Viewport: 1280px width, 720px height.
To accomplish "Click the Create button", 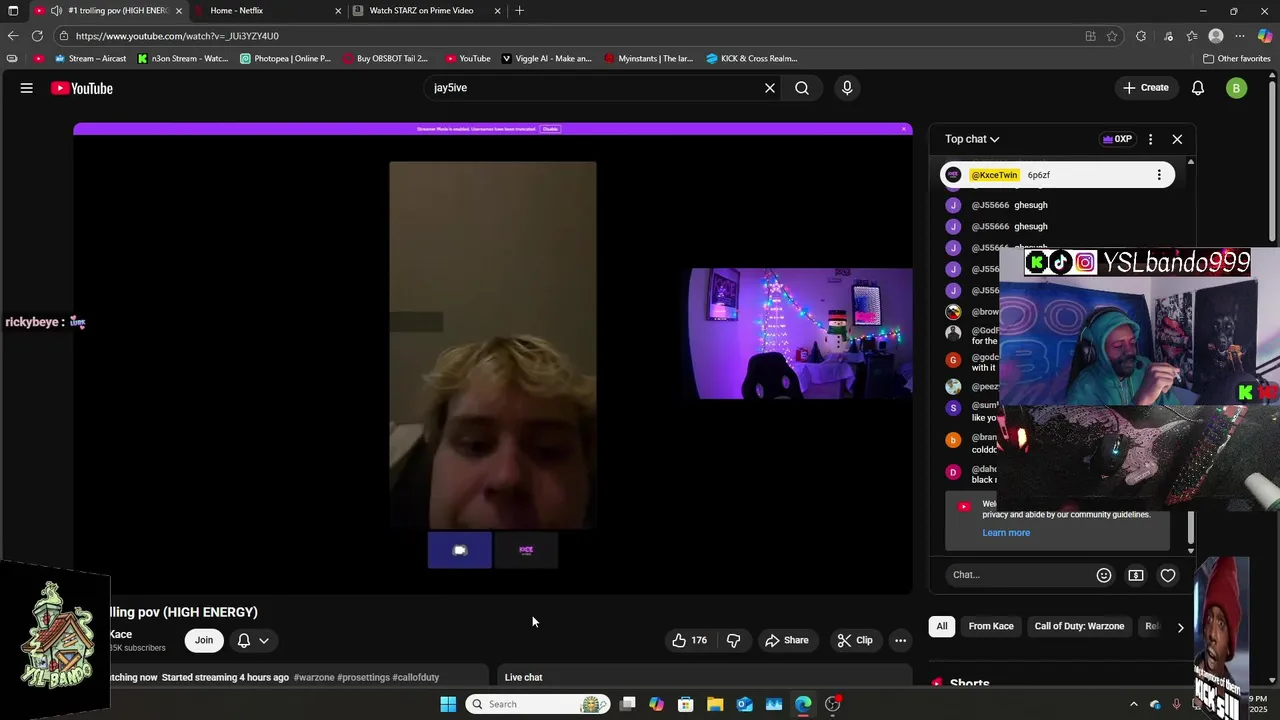I will pos(1145,88).
